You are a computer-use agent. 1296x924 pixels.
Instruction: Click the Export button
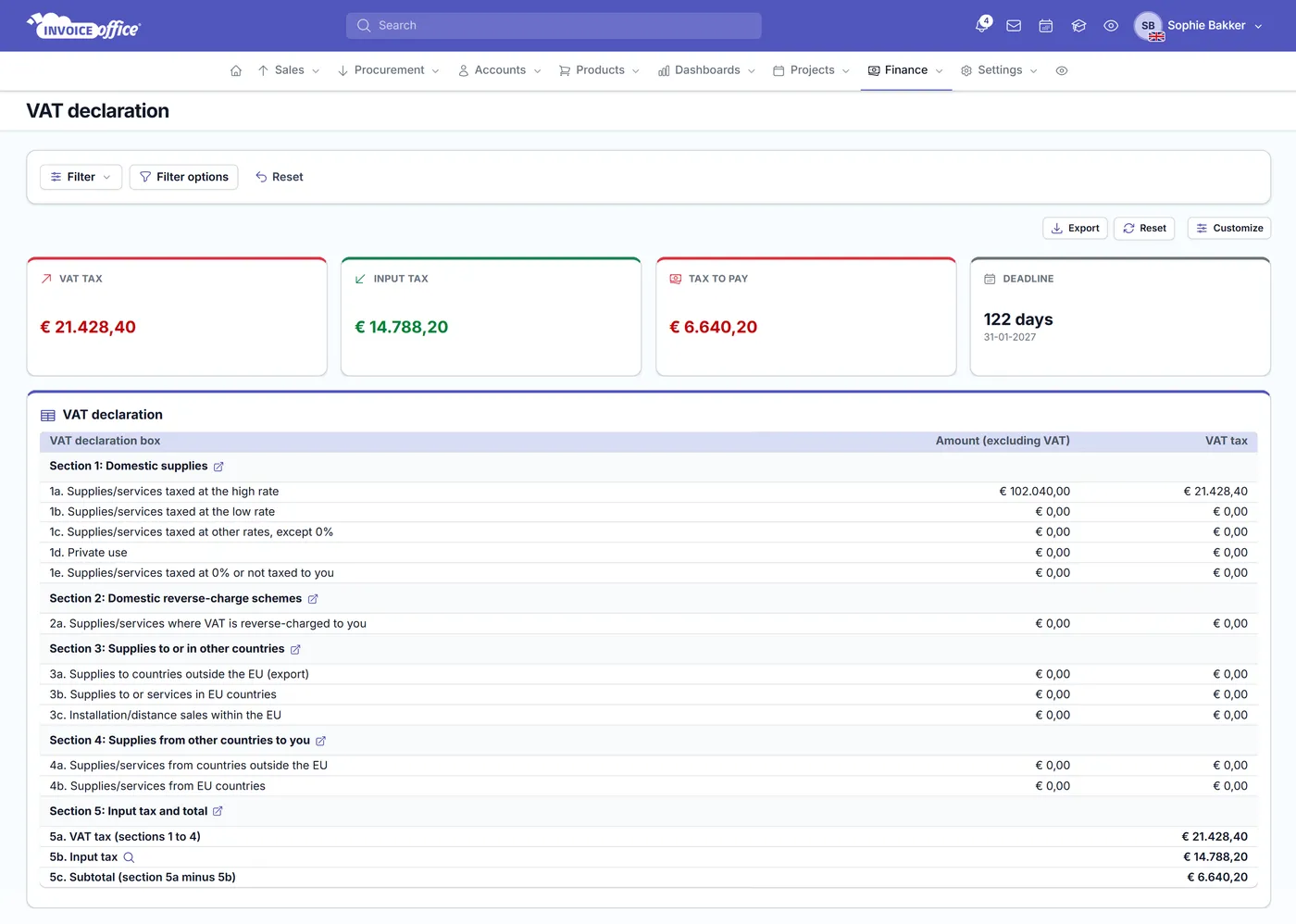coord(1075,229)
